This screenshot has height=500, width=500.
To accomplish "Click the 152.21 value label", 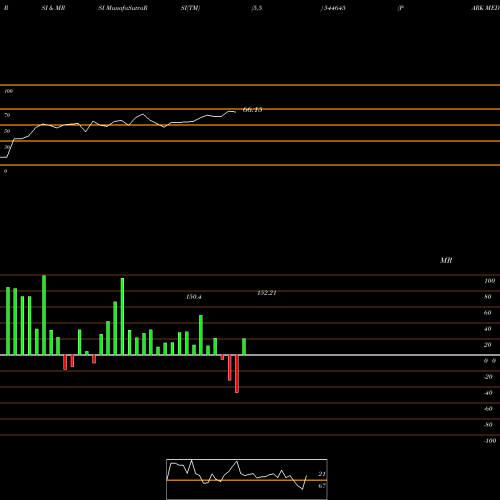I will click(x=267, y=293).
